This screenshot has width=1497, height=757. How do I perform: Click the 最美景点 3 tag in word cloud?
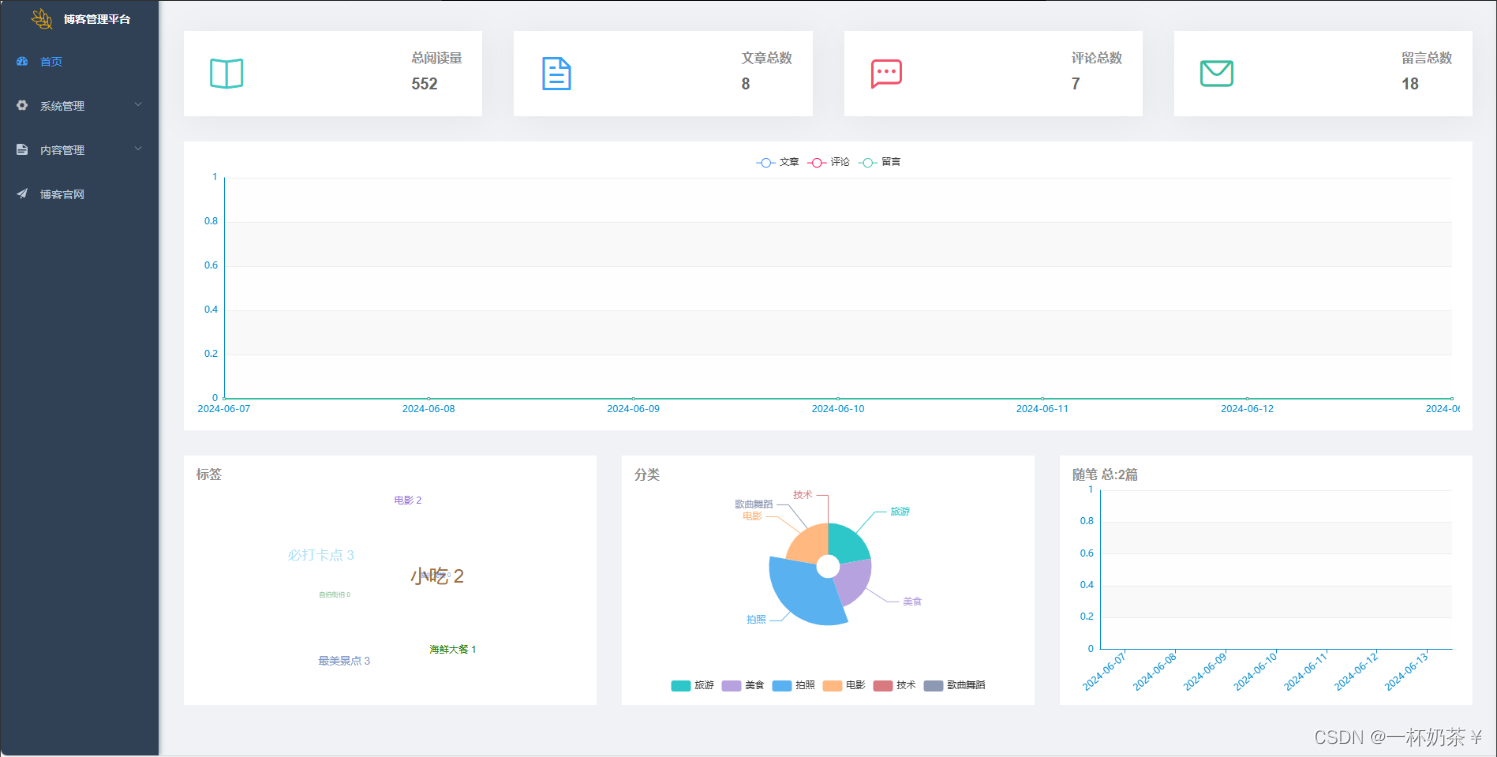(344, 661)
